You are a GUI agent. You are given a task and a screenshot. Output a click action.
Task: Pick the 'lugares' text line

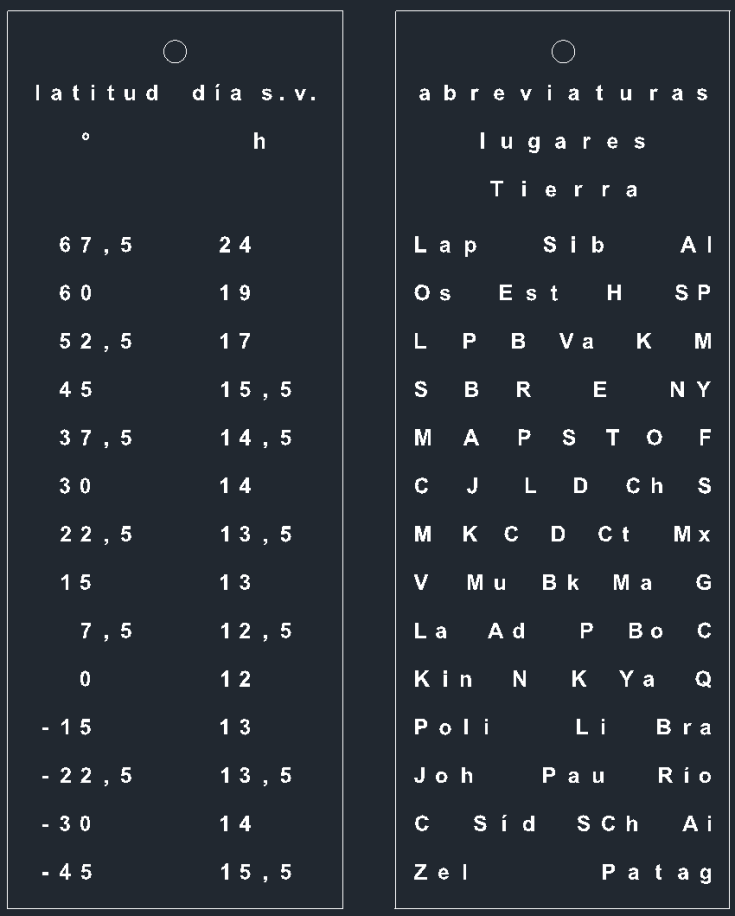click(563, 143)
